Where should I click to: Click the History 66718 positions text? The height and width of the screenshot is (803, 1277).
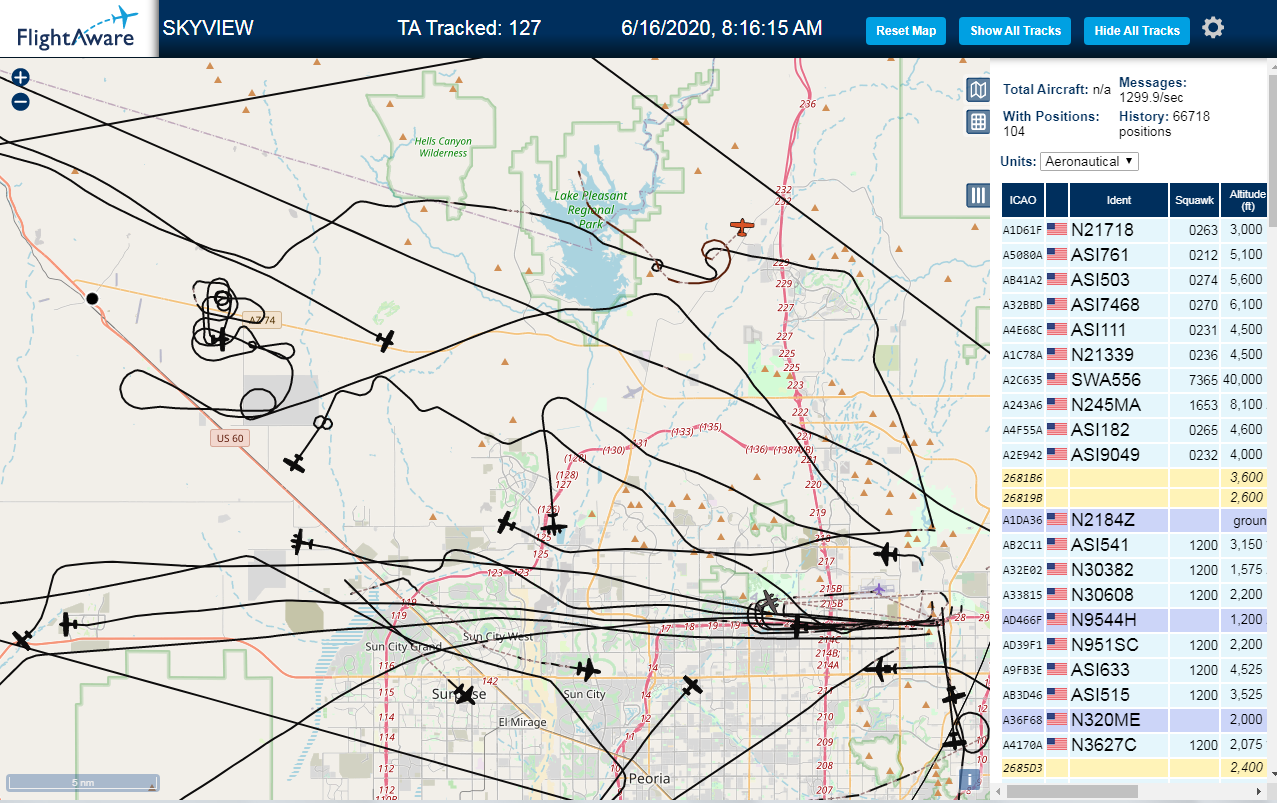(x=1164, y=124)
